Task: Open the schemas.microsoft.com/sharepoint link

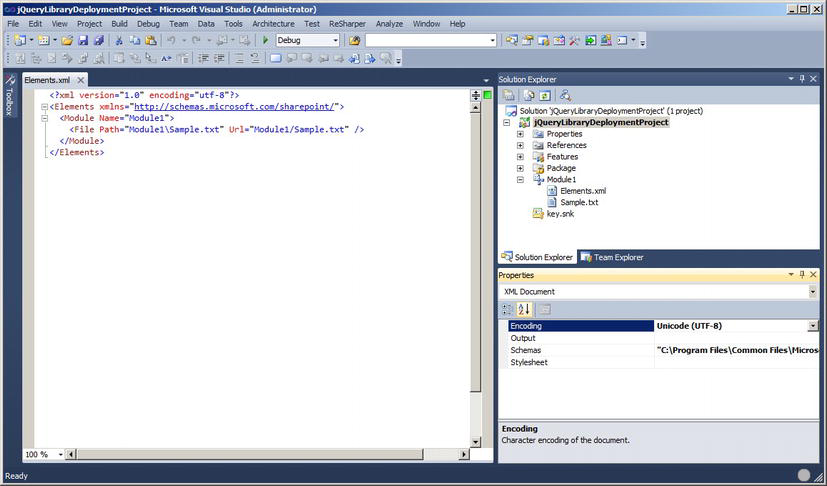Action: point(234,107)
